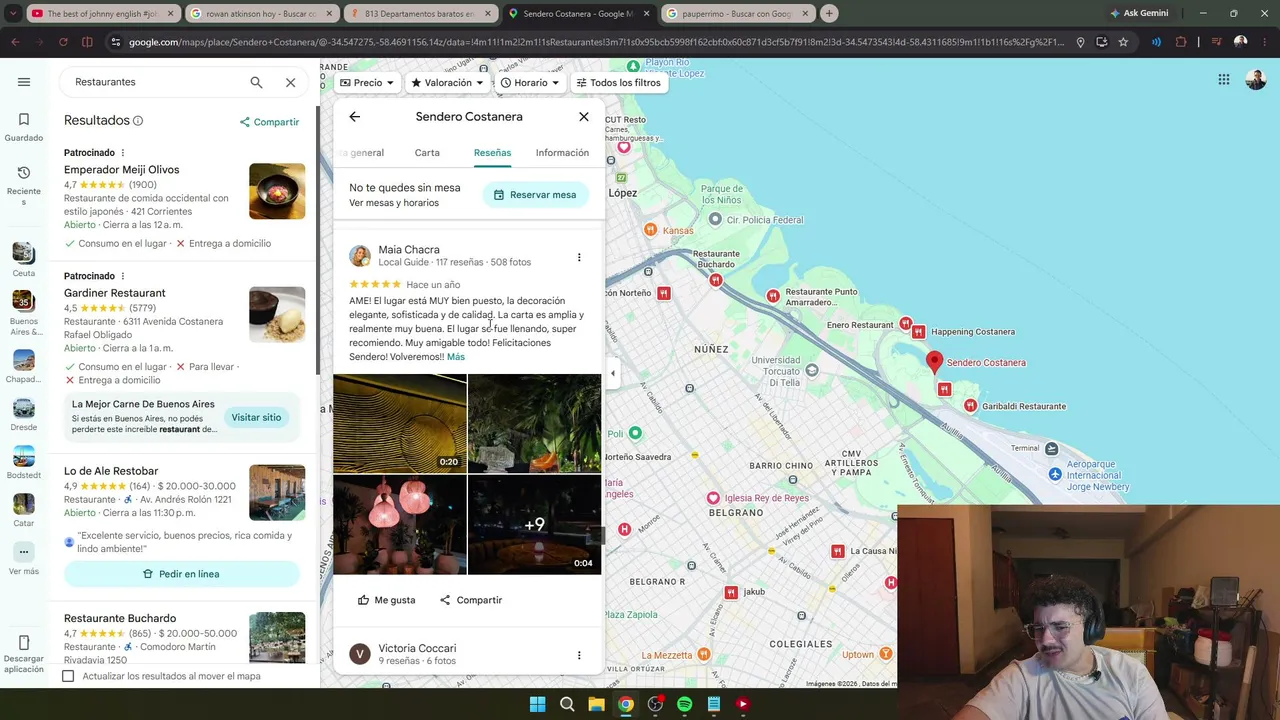
Task: Click the Iglesia Rey de Reyes marker
Action: click(x=713, y=498)
